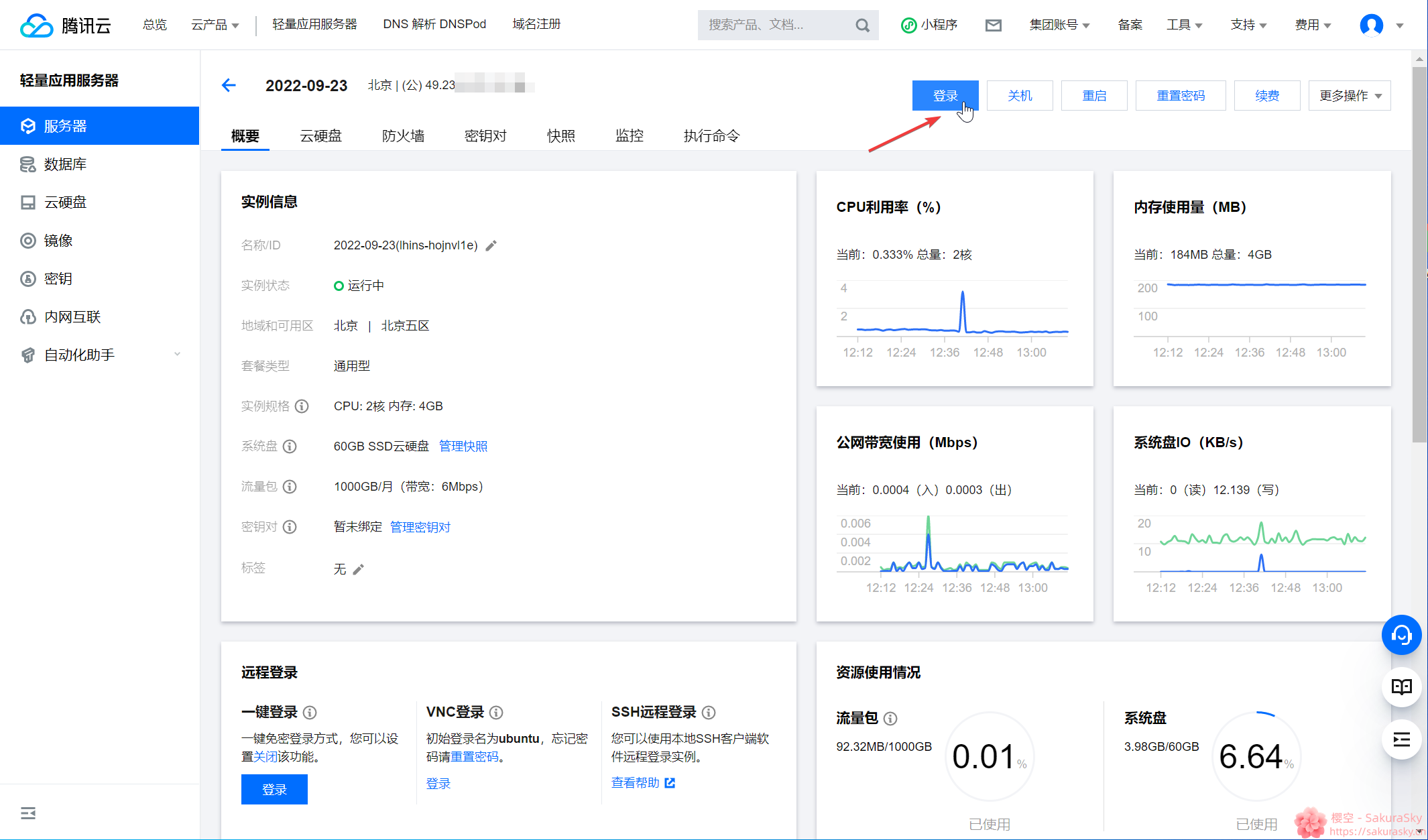
Task: Click the 小程序 mini program icon
Action: 908,25
